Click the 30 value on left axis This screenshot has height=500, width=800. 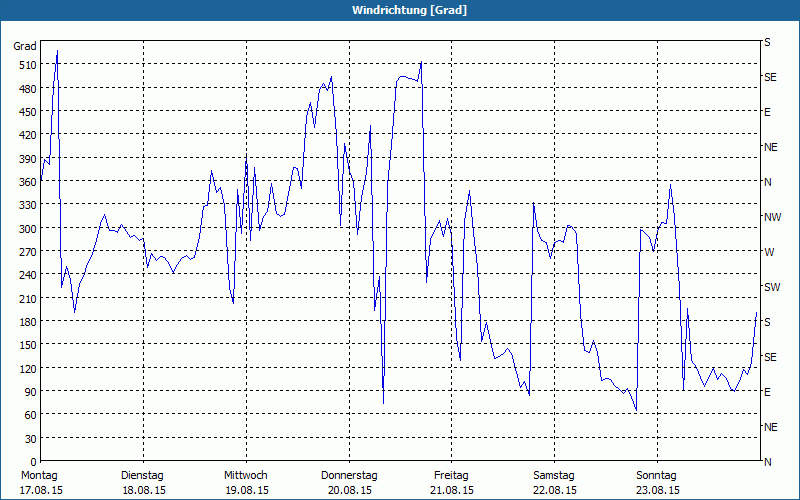click(31, 439)
